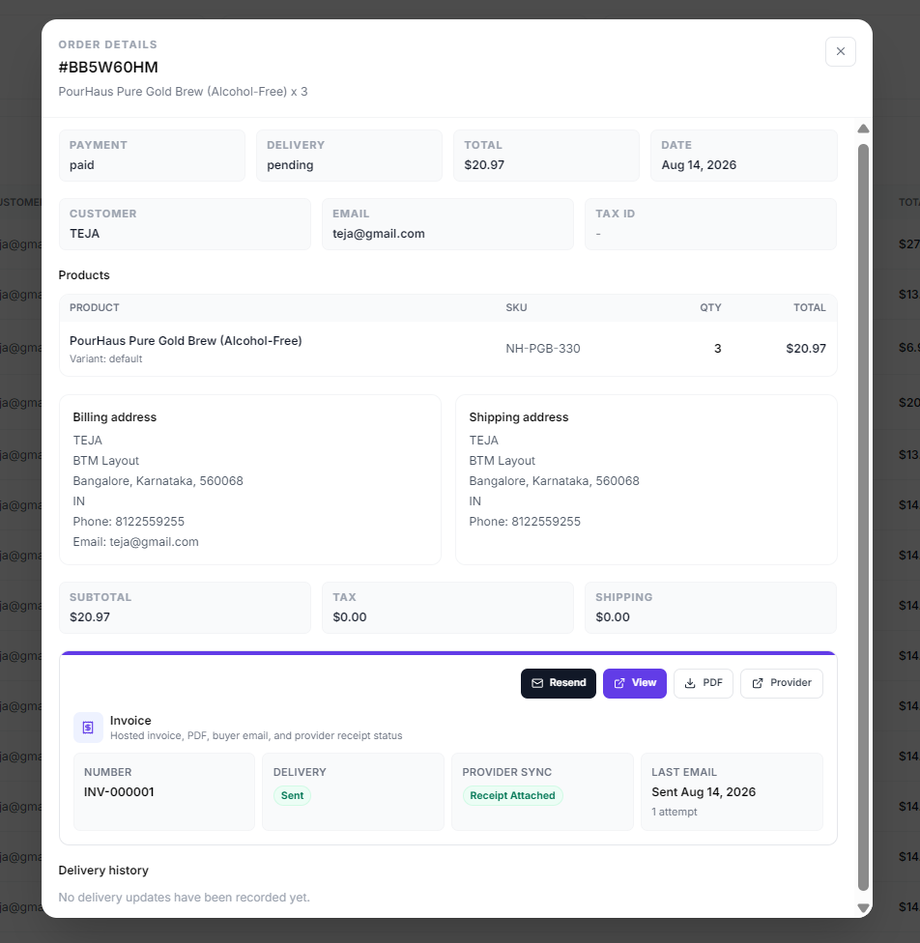Click invoice number INV-000001

point(119,791)
